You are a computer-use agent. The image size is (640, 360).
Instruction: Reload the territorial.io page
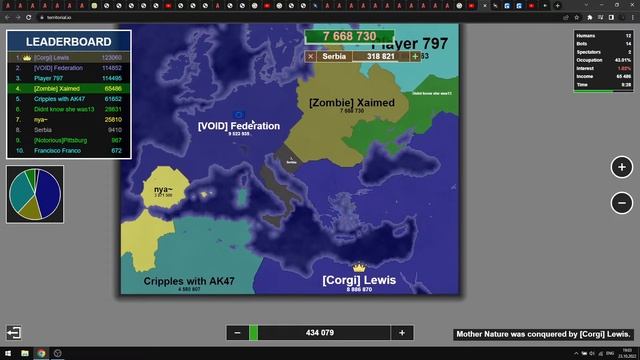29,18
